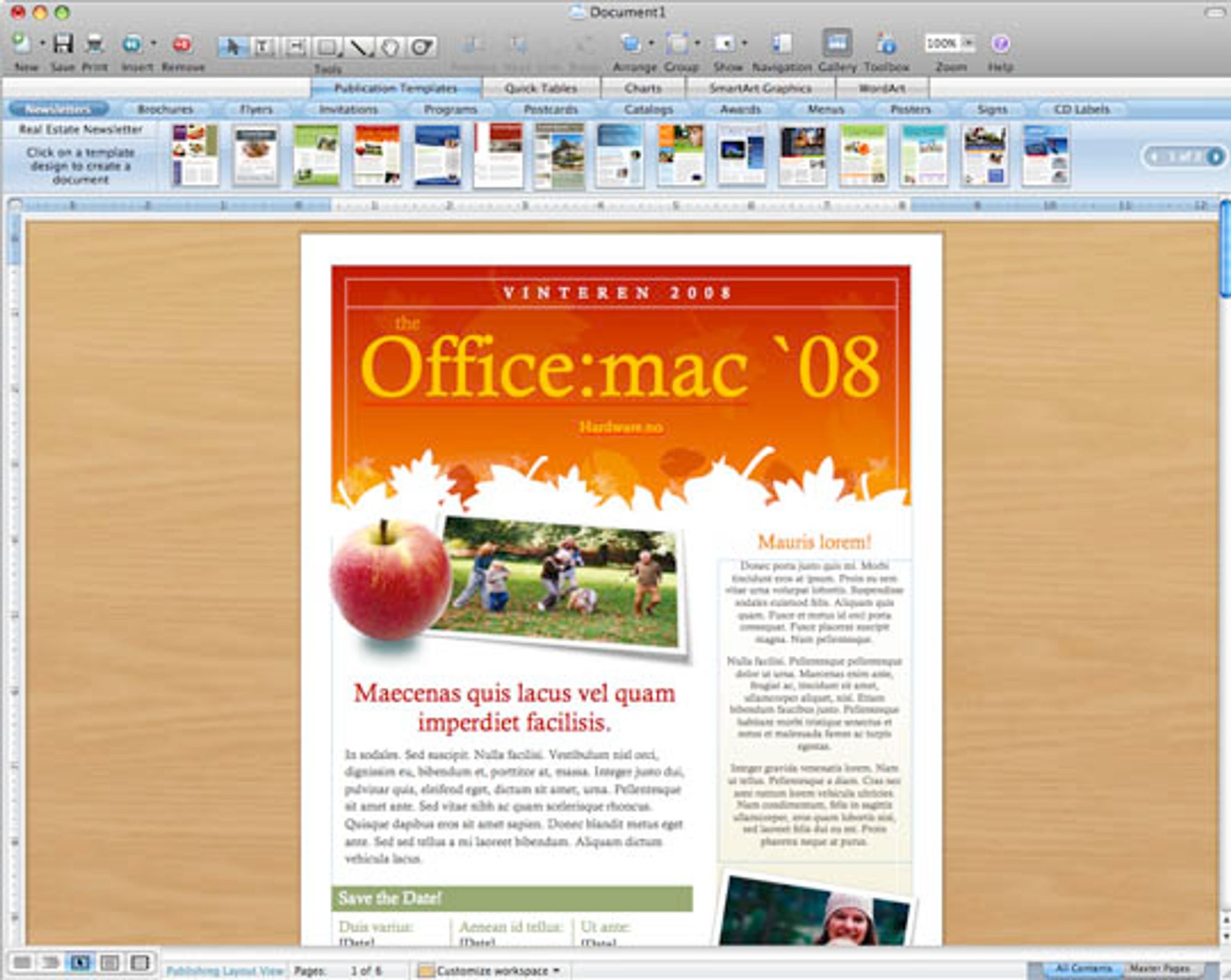Select the Programs category
This screenshot has width=1231, height=980.
coord(451,110)
